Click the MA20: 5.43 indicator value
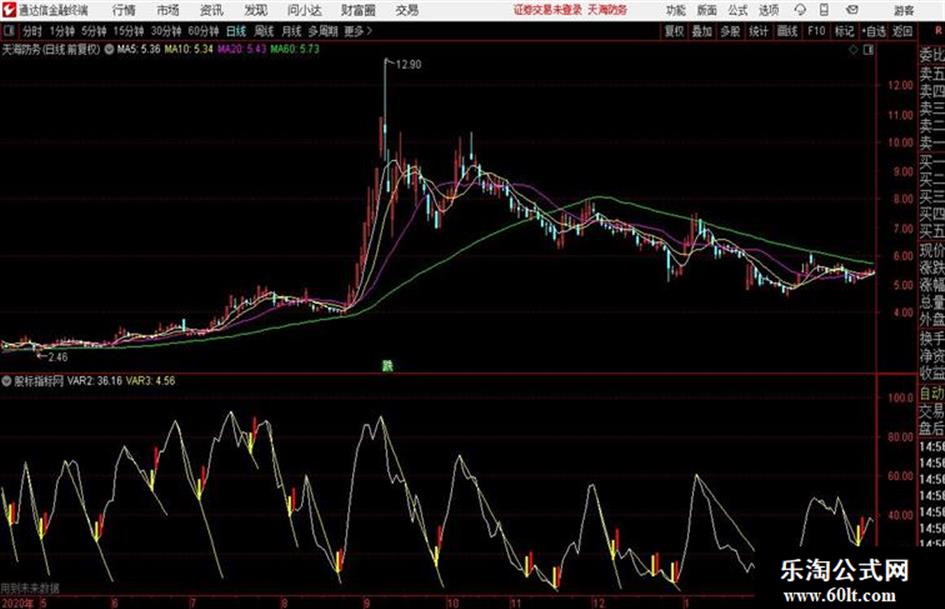Screen dimensions: 945x609 242,49
